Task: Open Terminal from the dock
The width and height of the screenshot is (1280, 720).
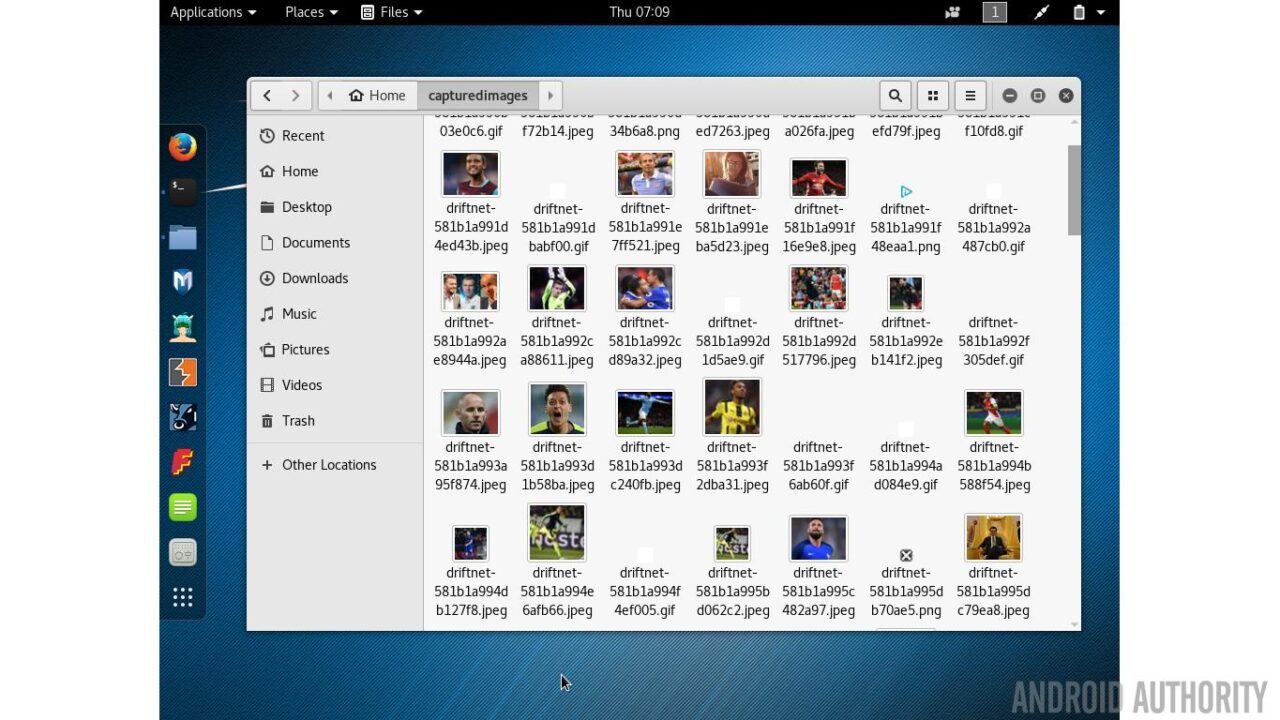Action: pos(182,191)
